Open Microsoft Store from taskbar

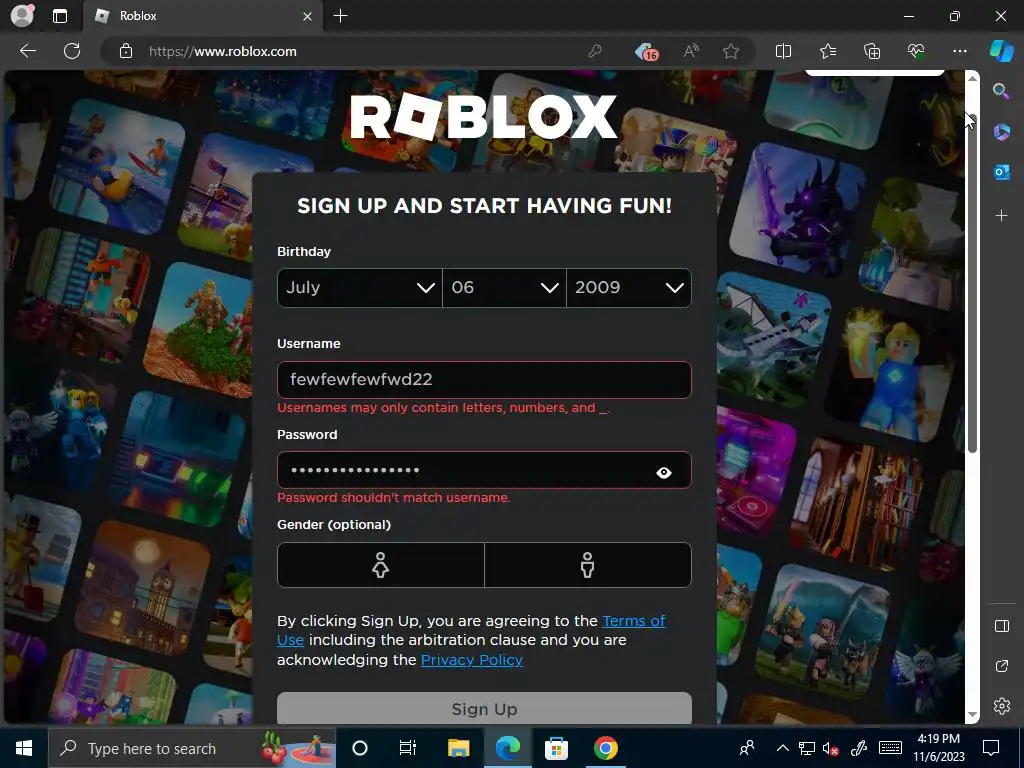coord(556,748)
